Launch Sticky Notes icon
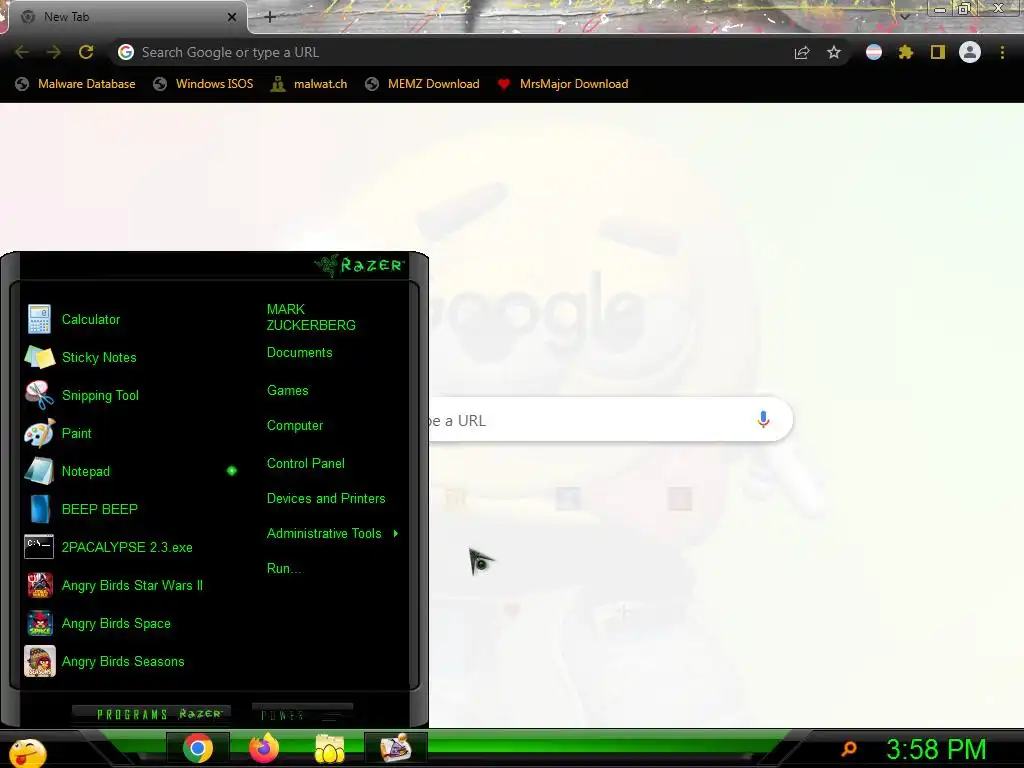This screenshot has height=768, width=1024. [x=39, y=357]
